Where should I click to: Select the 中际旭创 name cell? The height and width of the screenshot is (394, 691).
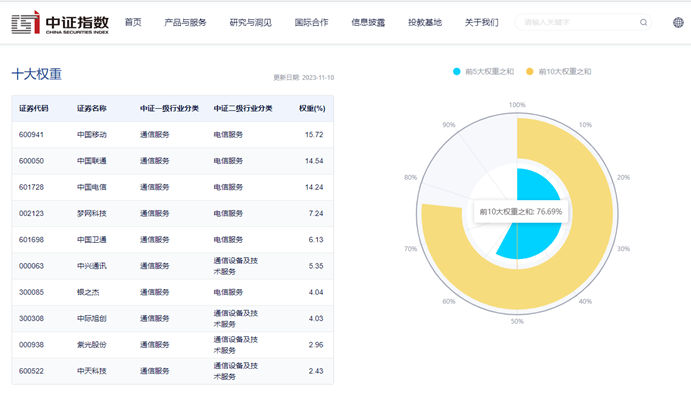[92, 318]
